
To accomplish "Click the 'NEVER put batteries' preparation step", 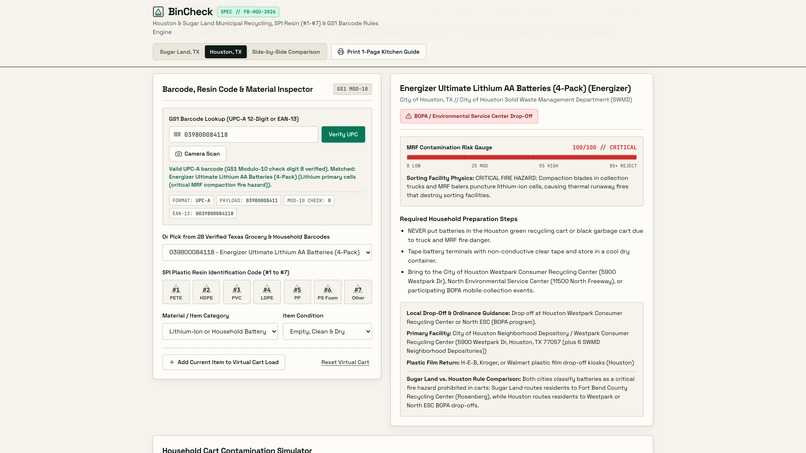I will (525, 235).
